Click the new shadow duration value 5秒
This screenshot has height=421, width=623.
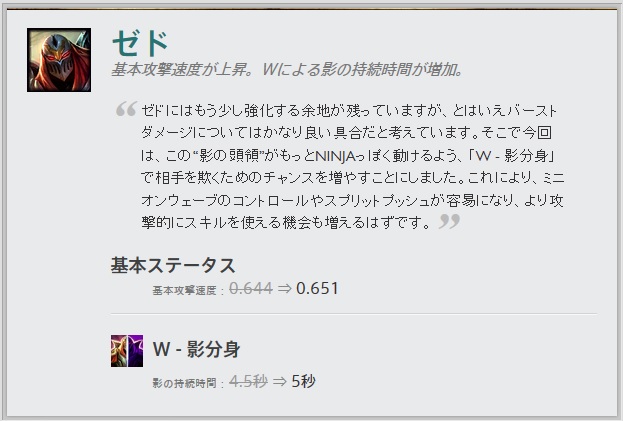pyautogui.click(x=304, y=381)
